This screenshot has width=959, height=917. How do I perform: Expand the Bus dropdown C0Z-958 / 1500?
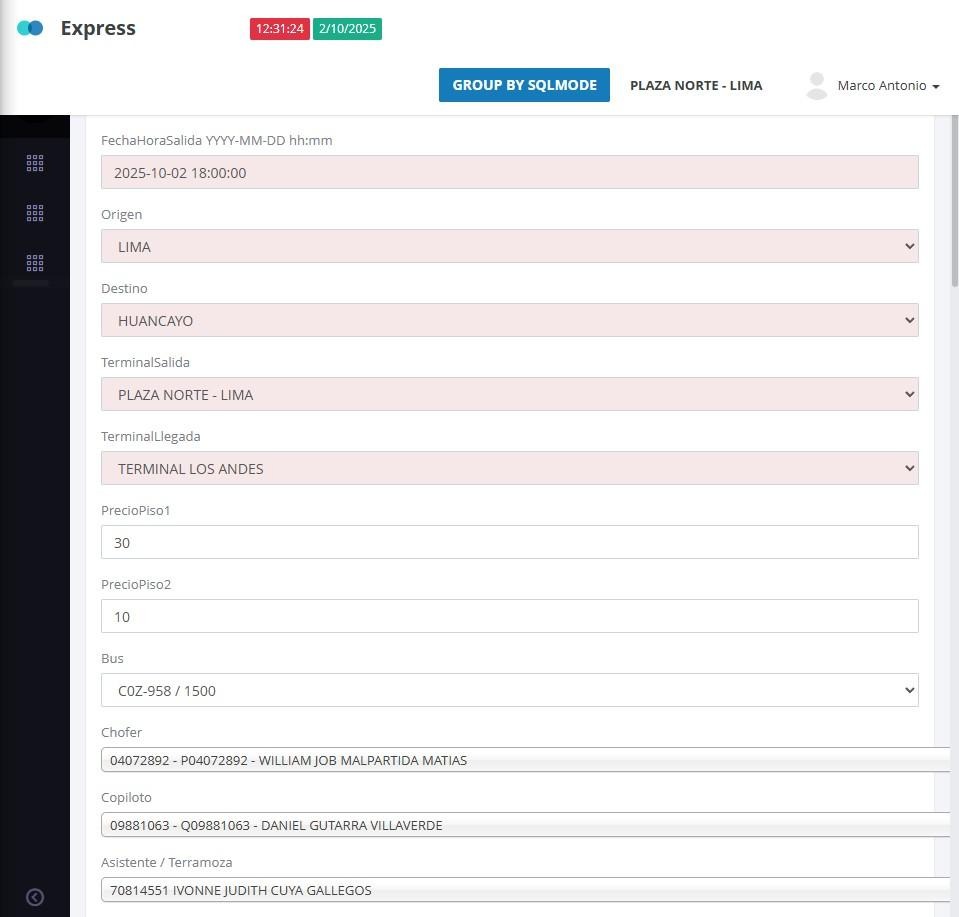coord(509,691)
